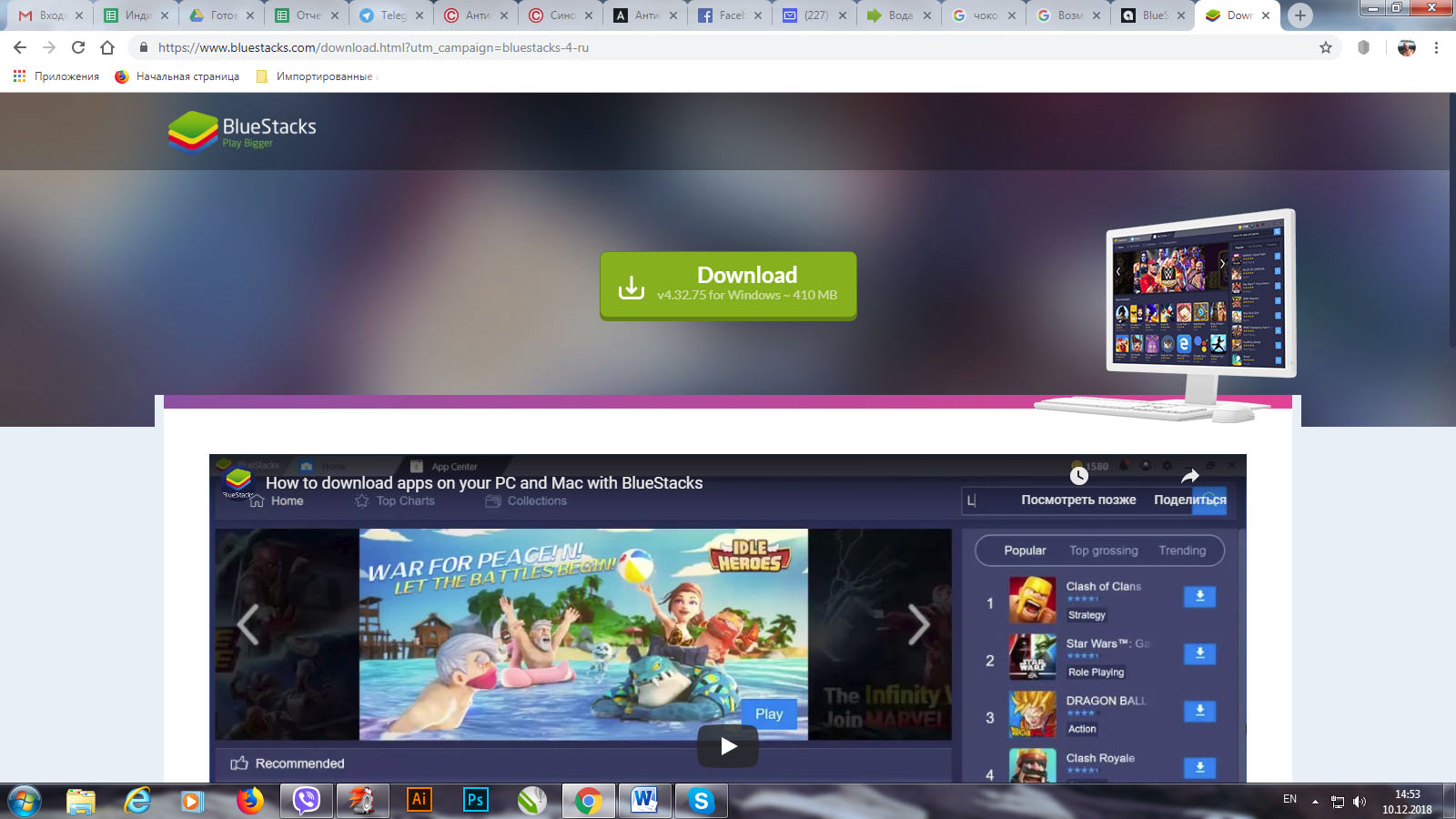Open Начальная страница bookmark

tap(177, 76)
